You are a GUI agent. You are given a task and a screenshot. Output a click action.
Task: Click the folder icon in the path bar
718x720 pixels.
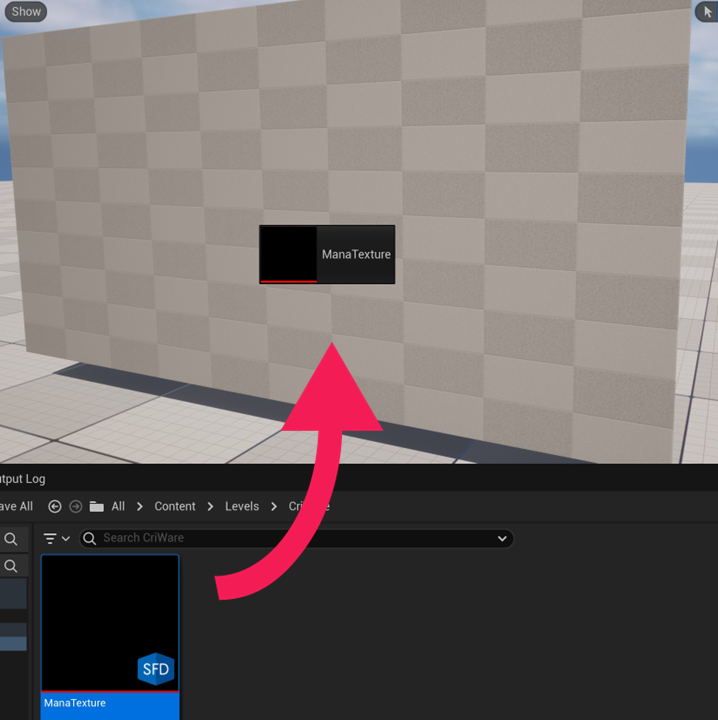click(x=97, y=507)
